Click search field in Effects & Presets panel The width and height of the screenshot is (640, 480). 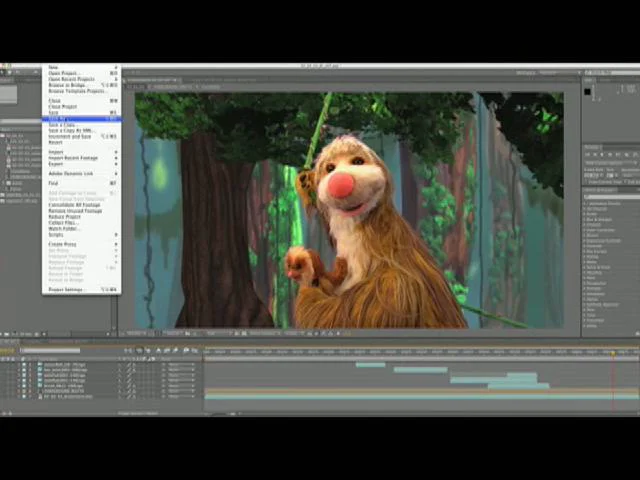(x=611, y=197)
